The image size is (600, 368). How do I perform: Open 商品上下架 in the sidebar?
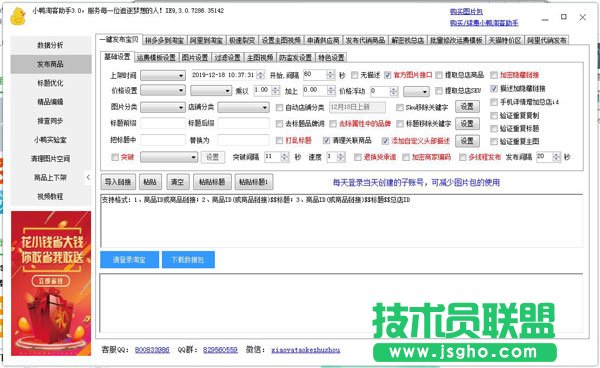[x=51, y=177]
